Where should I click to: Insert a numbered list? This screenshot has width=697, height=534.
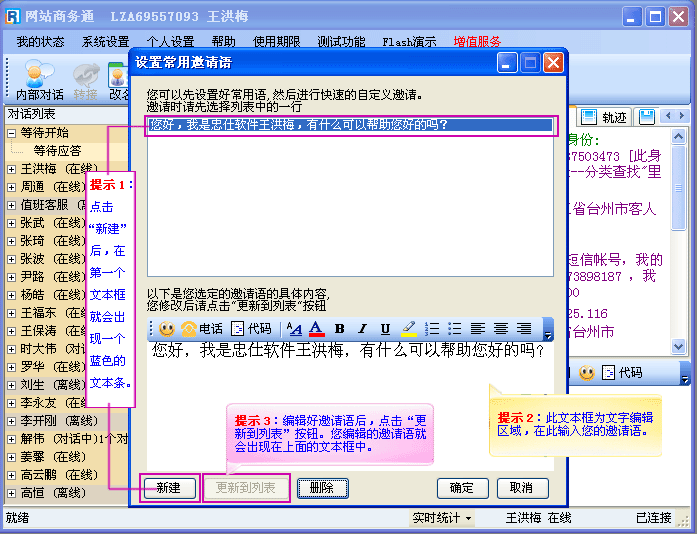pos(432,328)
